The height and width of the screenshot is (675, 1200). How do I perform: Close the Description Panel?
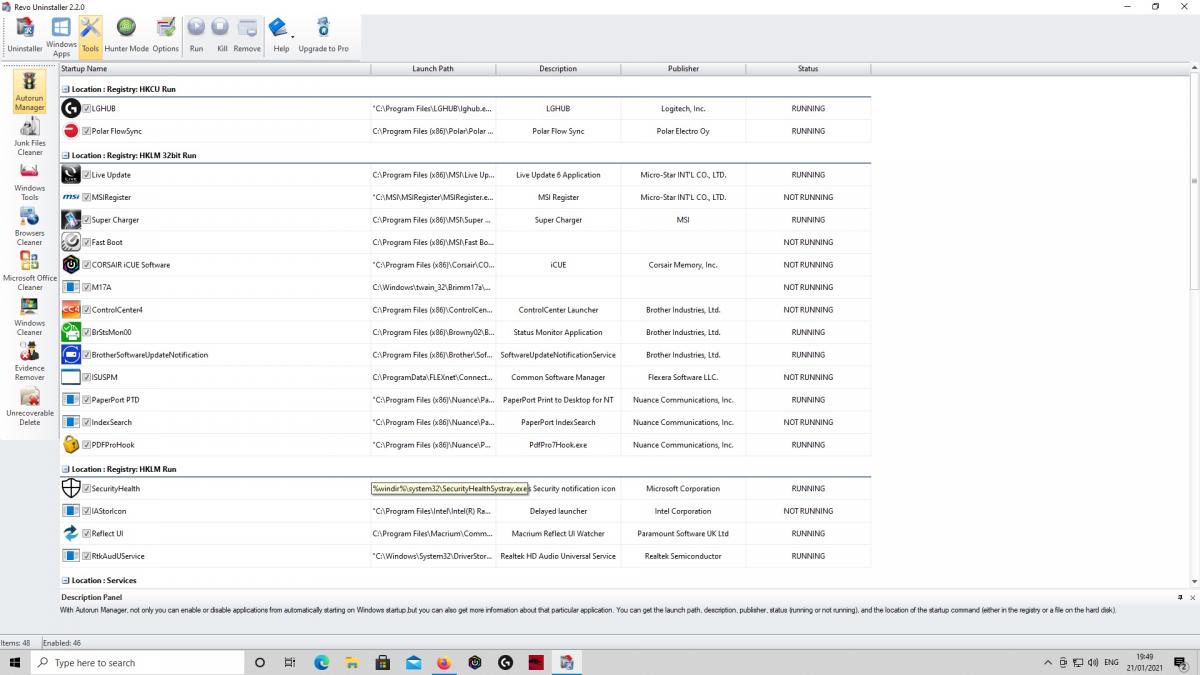pos(1192,597)
